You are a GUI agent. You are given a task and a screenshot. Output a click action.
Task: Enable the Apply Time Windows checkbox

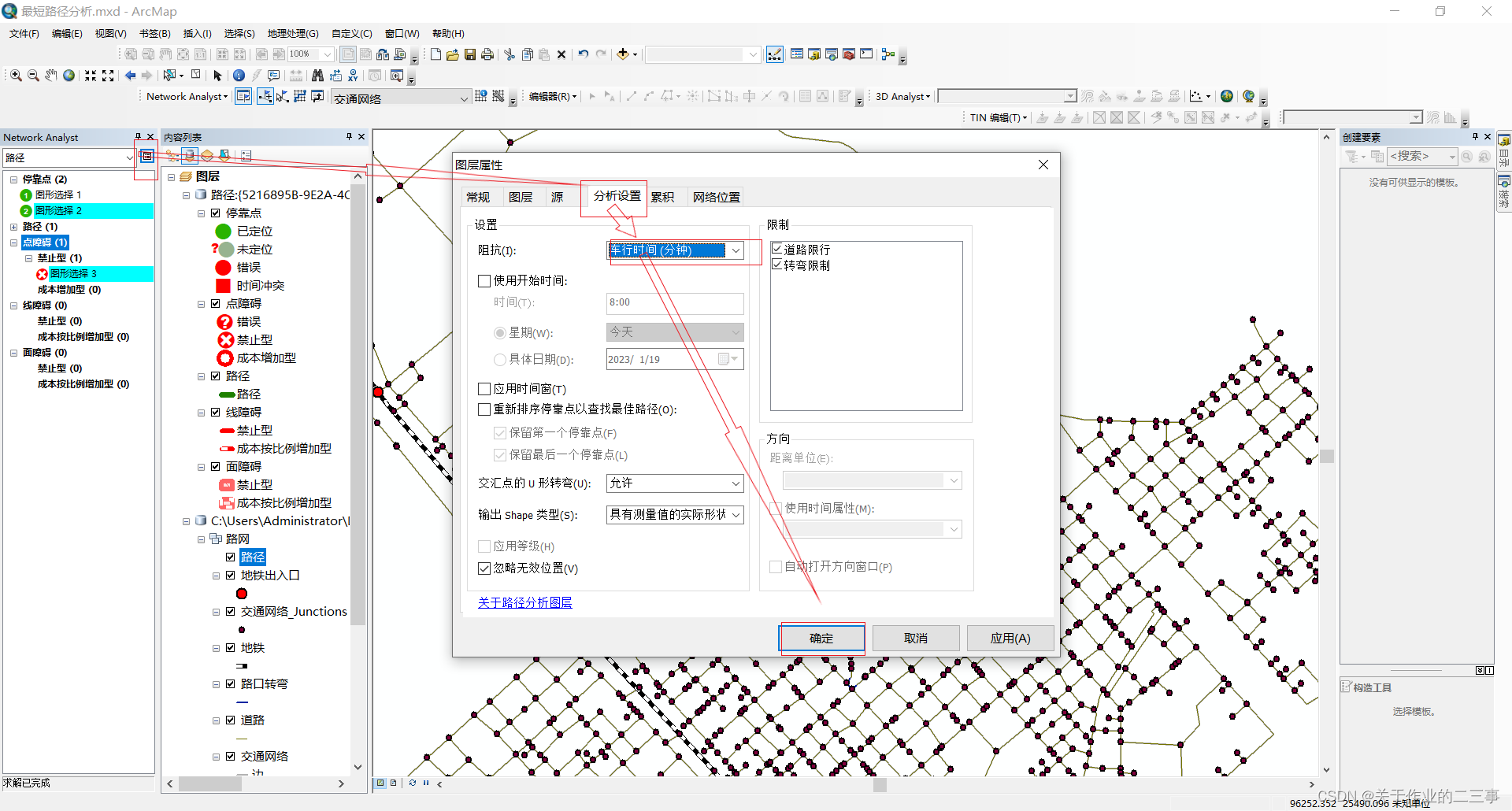[x=484, y=389]
